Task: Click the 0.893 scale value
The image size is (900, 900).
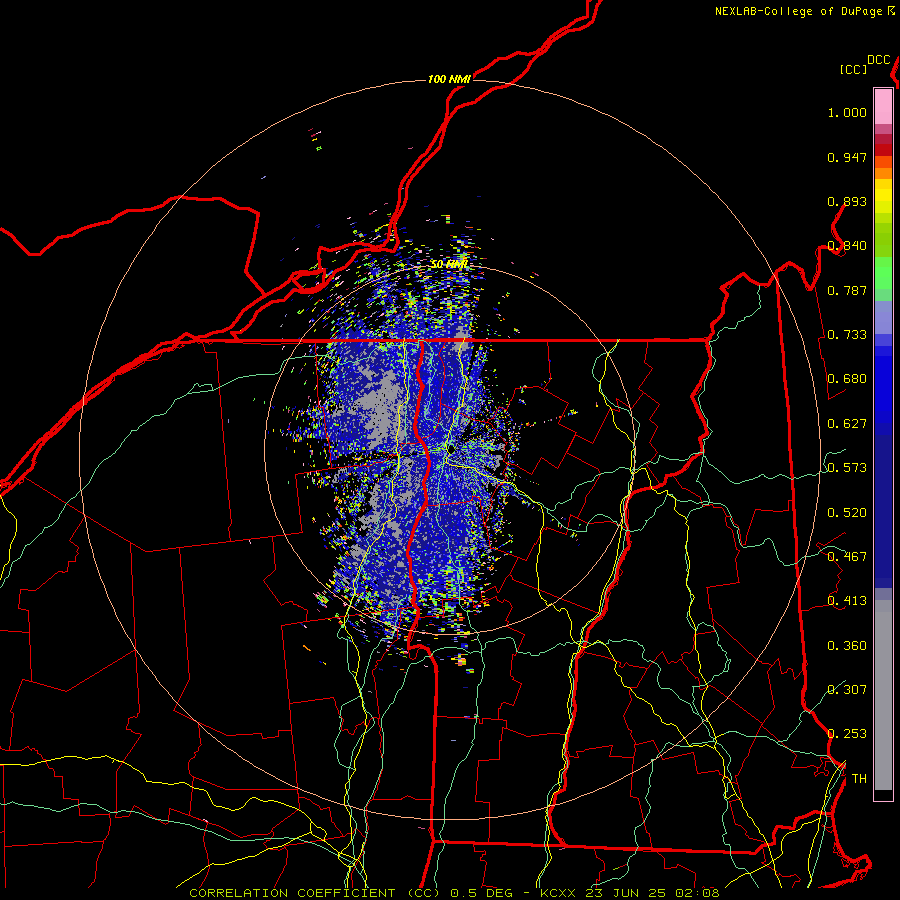Action: (847, 201)
